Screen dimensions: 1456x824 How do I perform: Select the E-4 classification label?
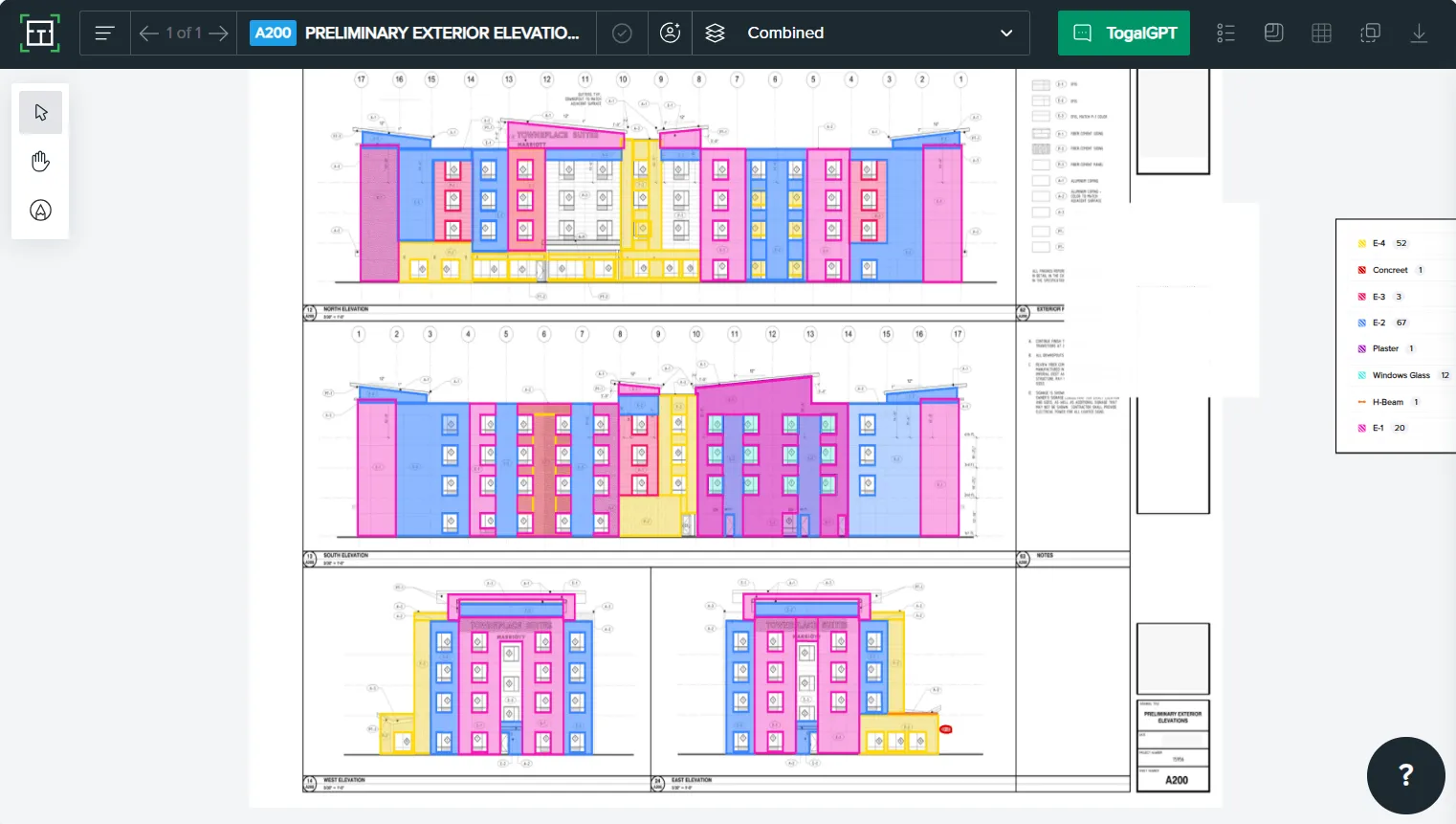tap(1379, 244)
